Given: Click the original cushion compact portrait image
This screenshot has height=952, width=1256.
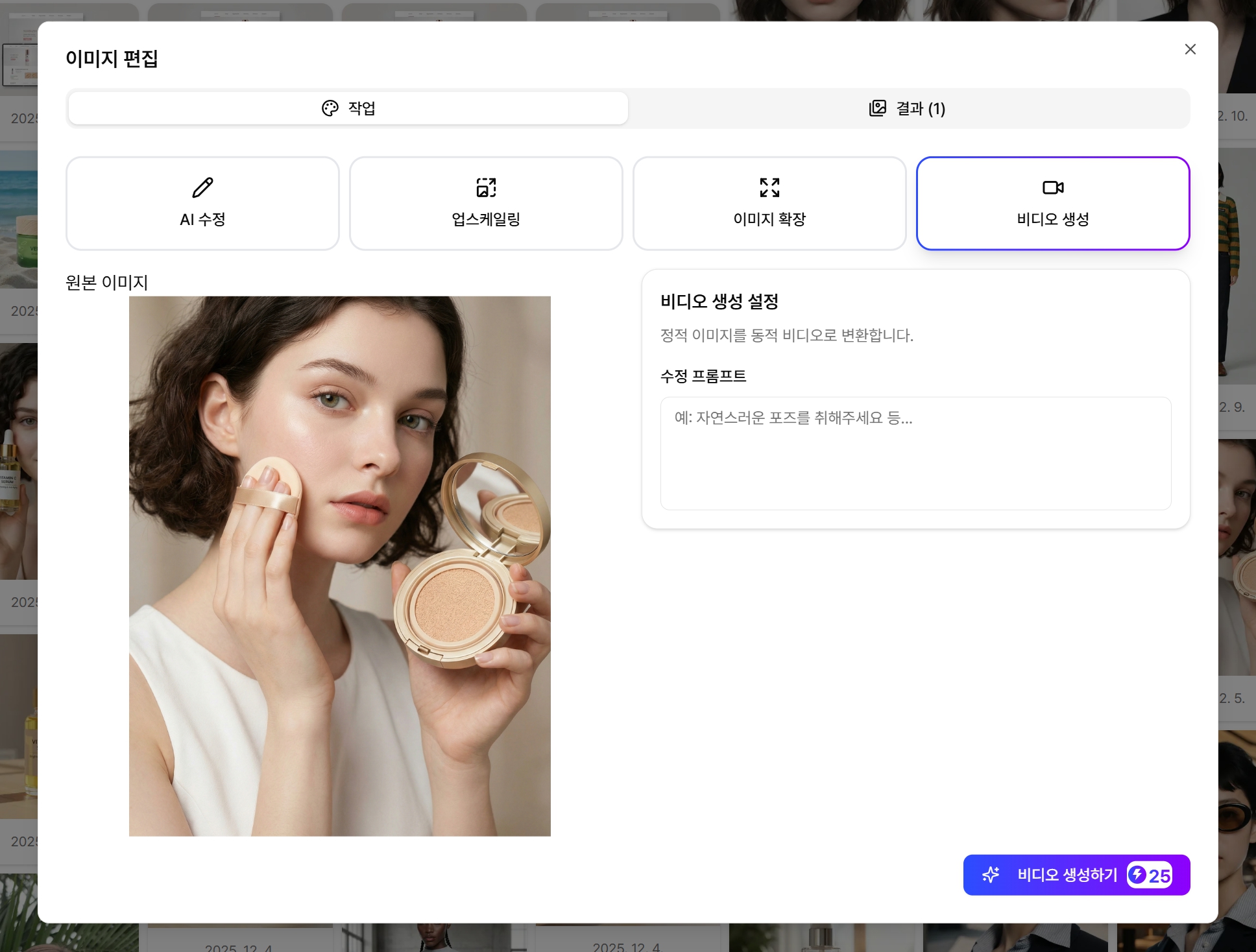Looking at the screenshot, I should coord(339,565).
